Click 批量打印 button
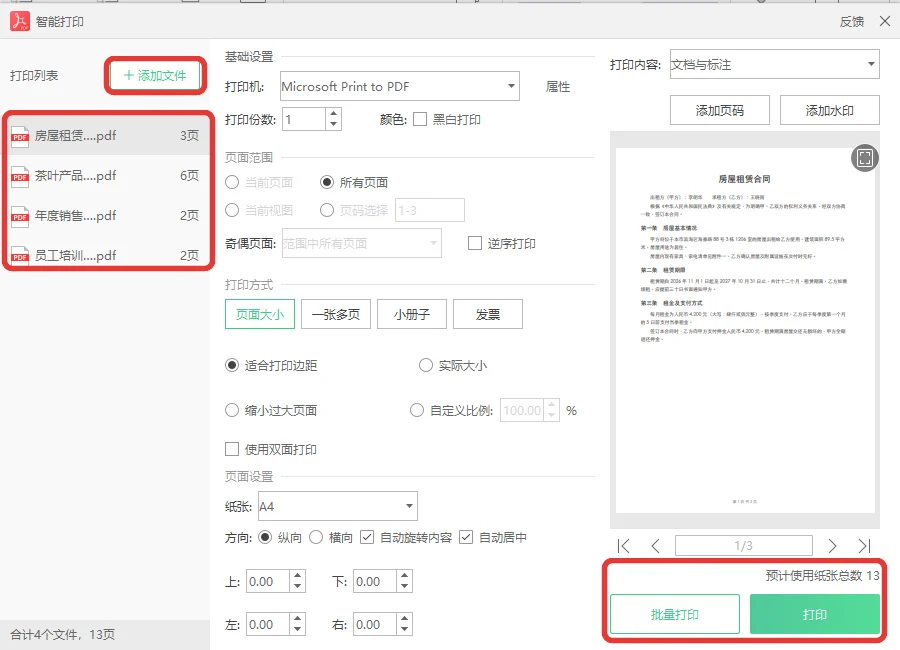The image size is (900, 650). (x=674, y=614)
